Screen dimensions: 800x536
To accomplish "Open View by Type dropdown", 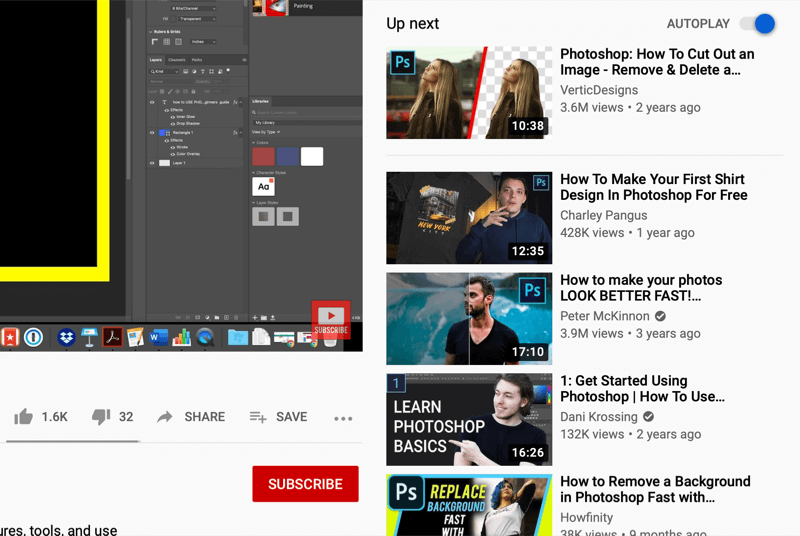I will point(266,132).
